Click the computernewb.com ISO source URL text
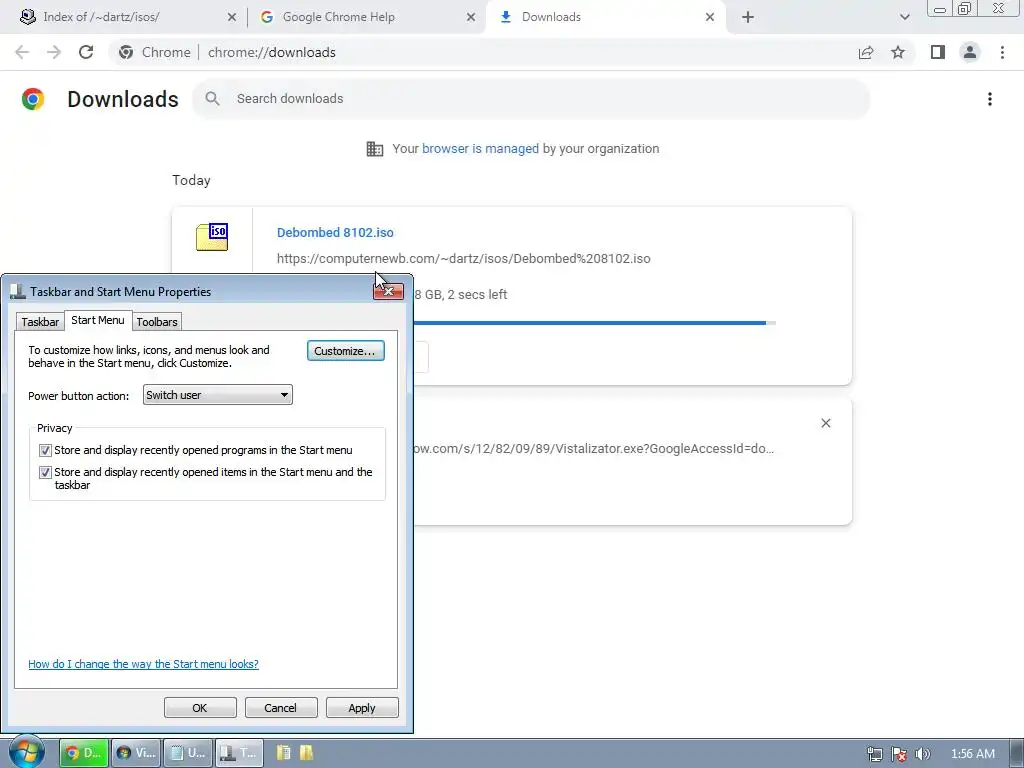 point(464,259)
